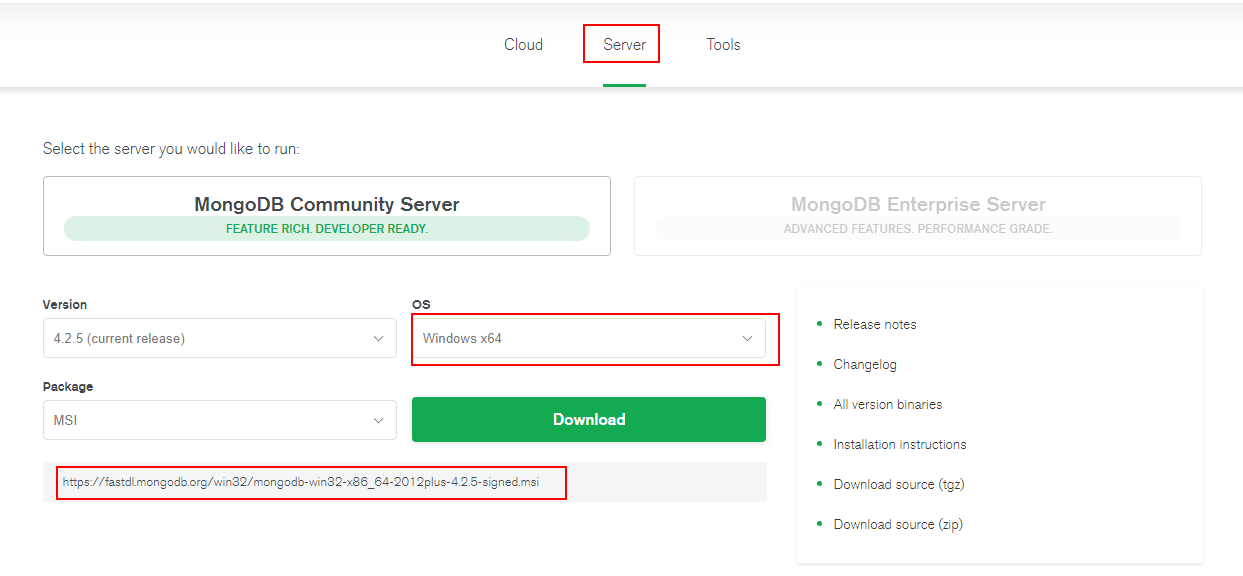Click the 4.2.5 (current release) version field

[x=220, y=338]
